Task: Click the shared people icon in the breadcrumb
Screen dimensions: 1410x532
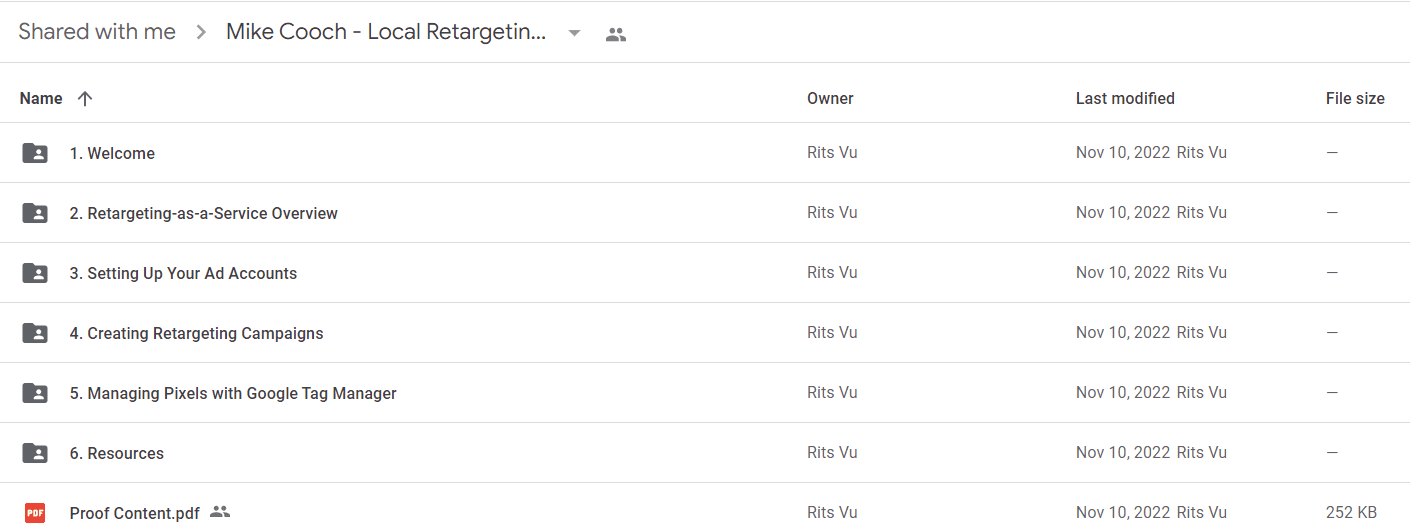Action: tap(616, 34)
